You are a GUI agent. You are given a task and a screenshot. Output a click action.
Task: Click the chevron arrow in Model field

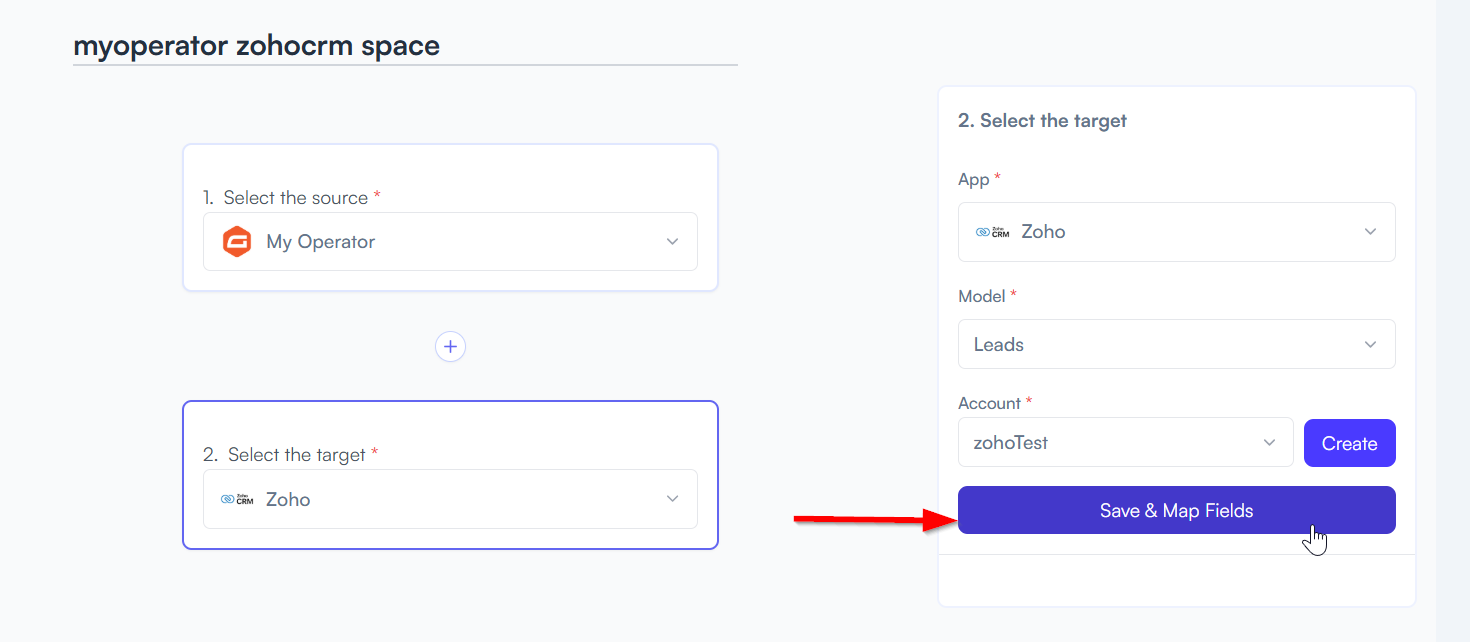click(1370, 344)
